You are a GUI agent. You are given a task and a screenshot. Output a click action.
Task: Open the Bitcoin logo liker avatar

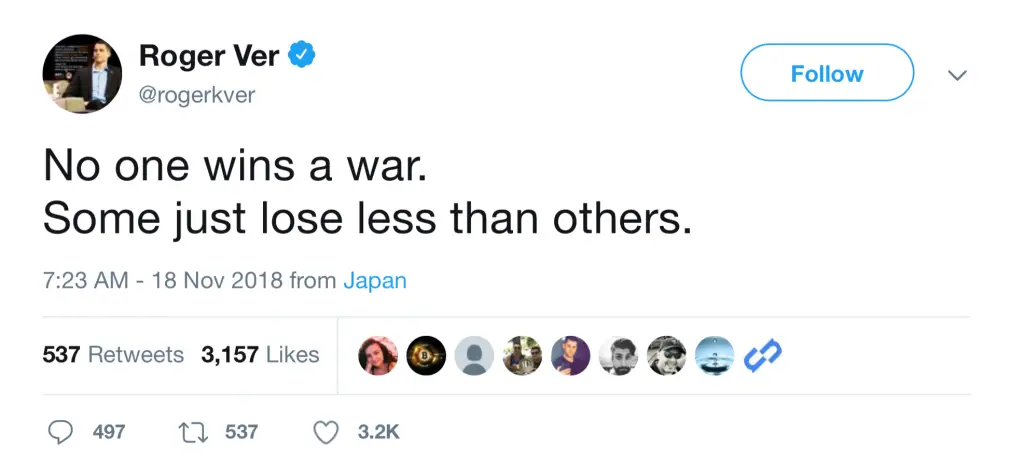coord(426,354)
